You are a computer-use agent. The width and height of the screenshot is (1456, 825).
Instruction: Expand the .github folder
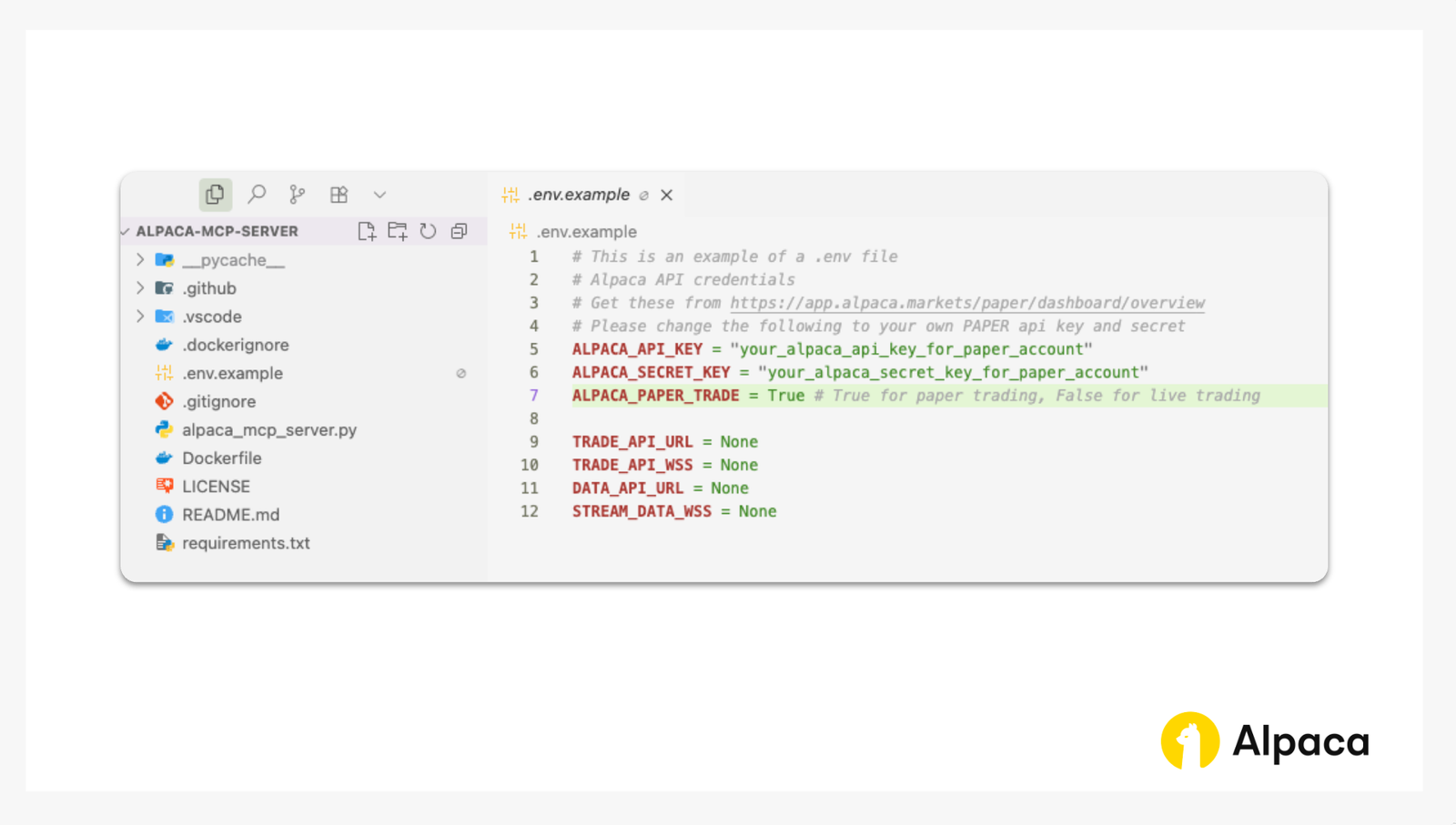140,287
